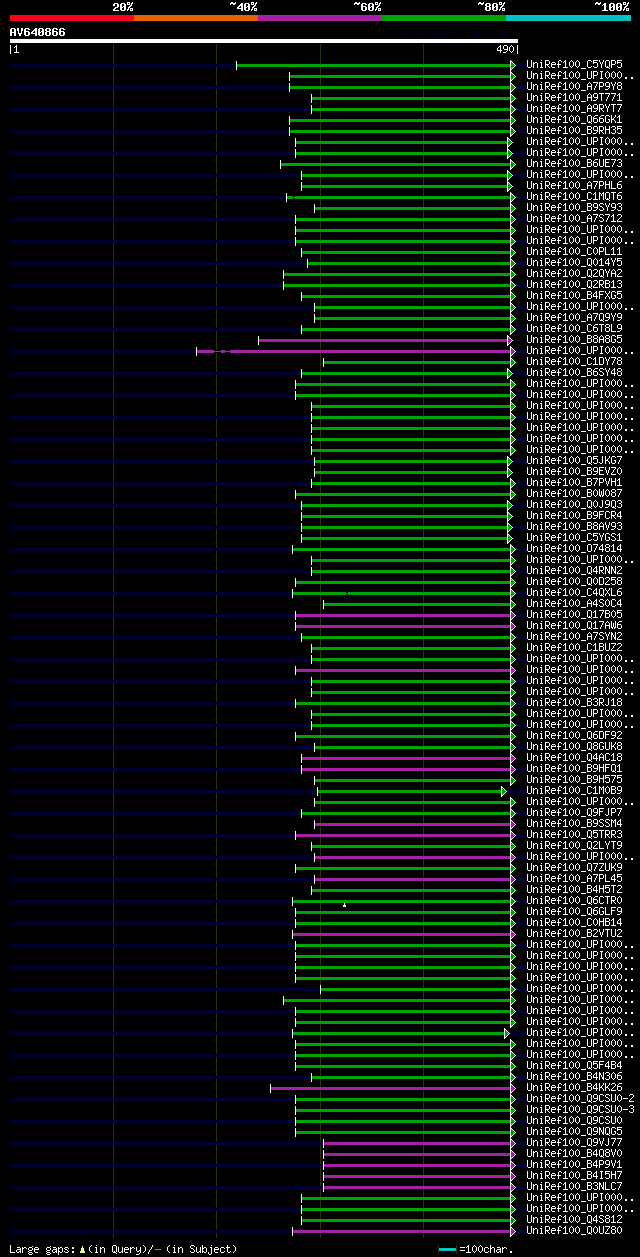The height and width of the screenshot is (1257, 640).
Task: Open hit UniRef100_B9SY93
Action: coord(574,208)
